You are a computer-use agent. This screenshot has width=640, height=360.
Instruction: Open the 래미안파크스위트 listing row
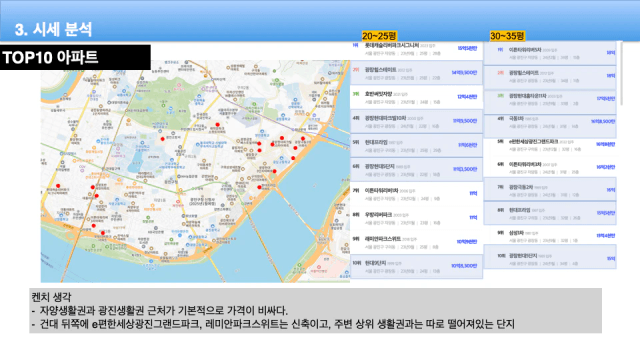click(416, 242)
